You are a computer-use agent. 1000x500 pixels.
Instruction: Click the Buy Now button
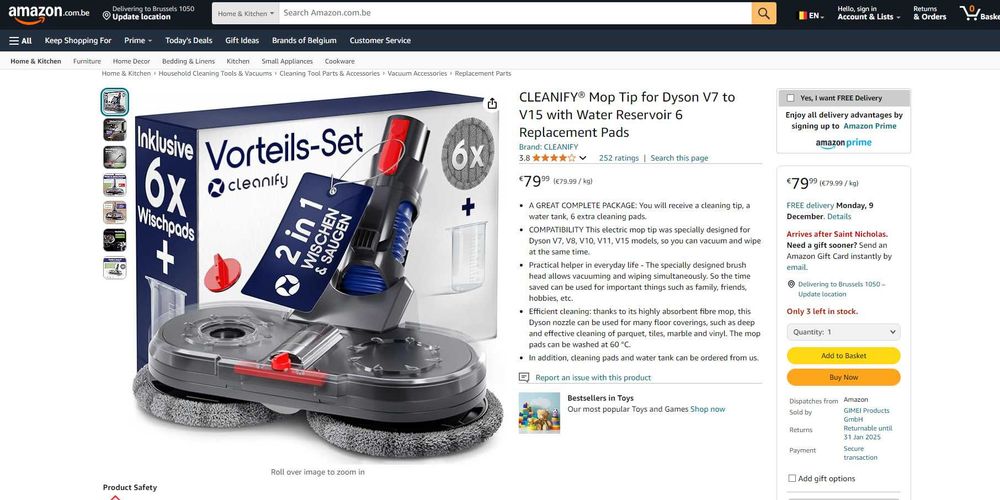[x=843, y=377]
